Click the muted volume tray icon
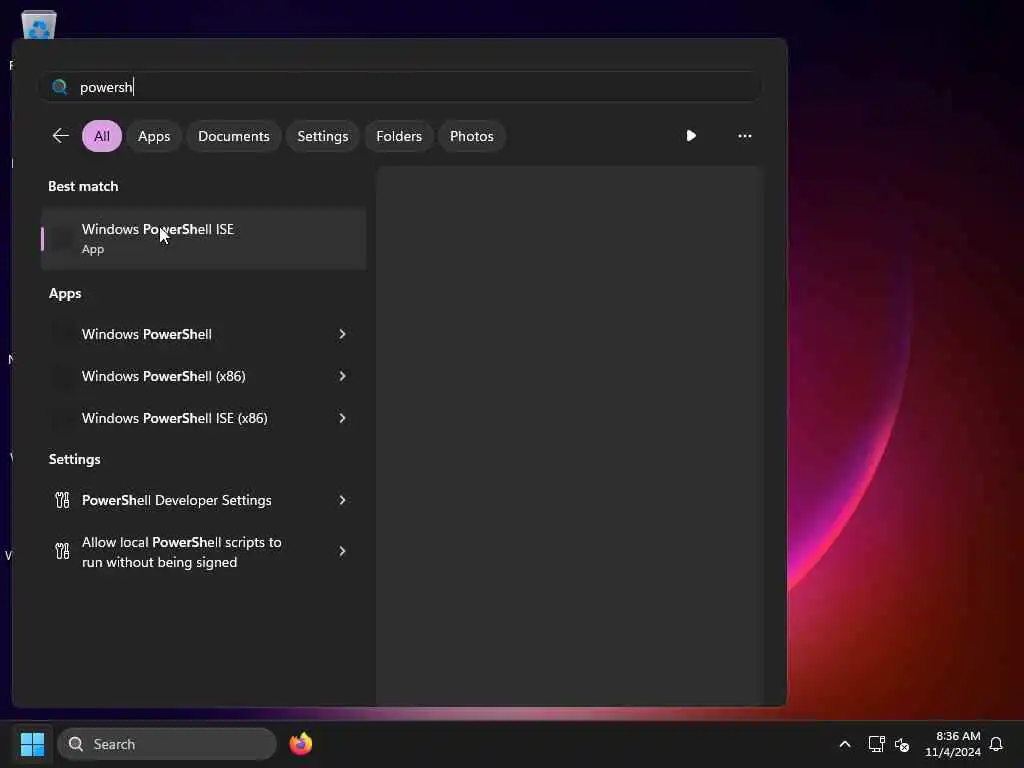 click(x=902, y=744)
